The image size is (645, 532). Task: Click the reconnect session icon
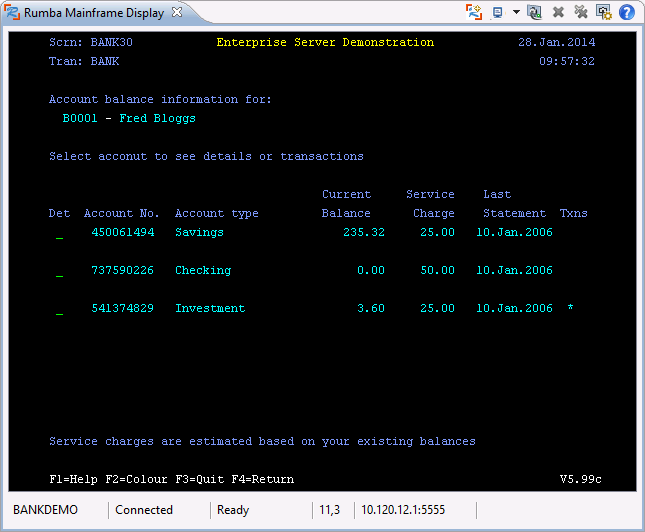click(535, 12)
